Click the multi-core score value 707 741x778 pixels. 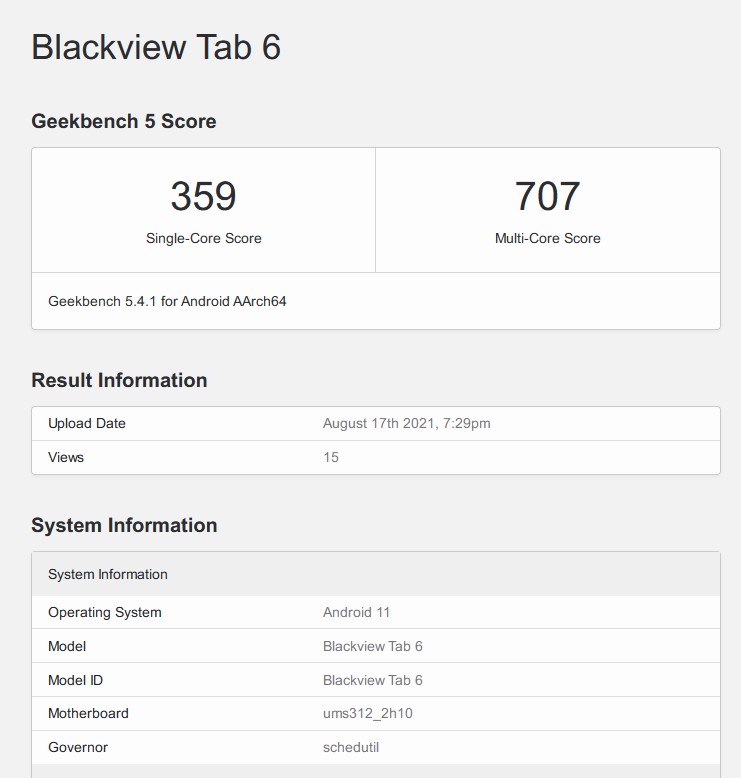tap(547, 196)
